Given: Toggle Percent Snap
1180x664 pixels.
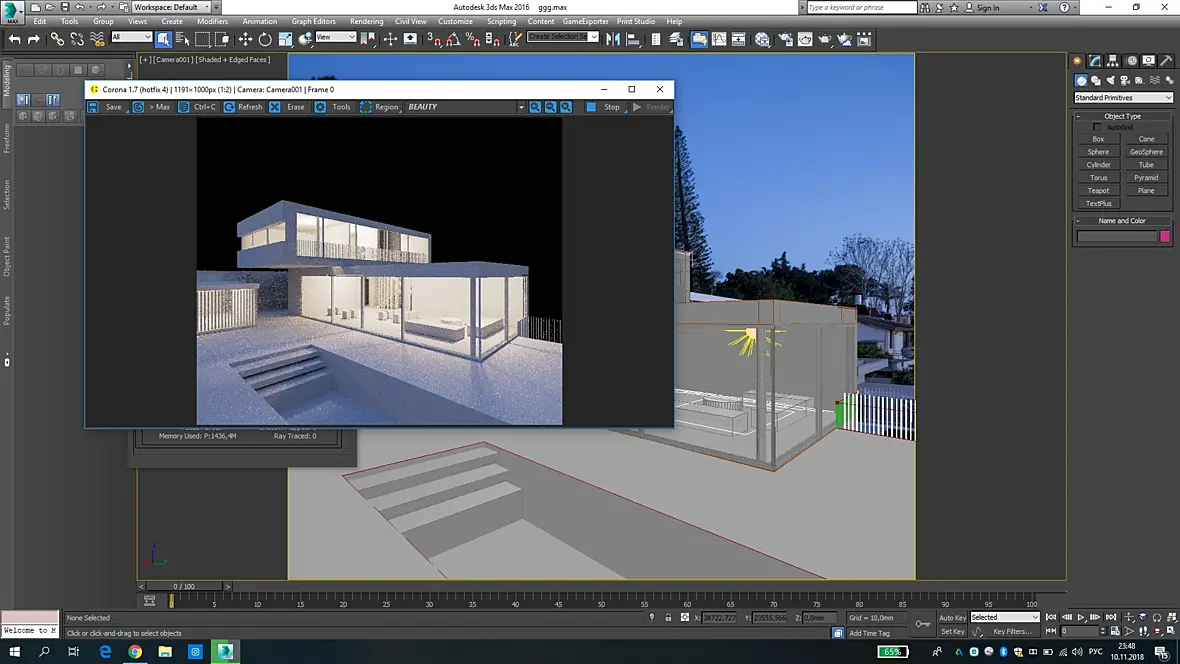Looking at the screenshot, I should pos(473,39).
